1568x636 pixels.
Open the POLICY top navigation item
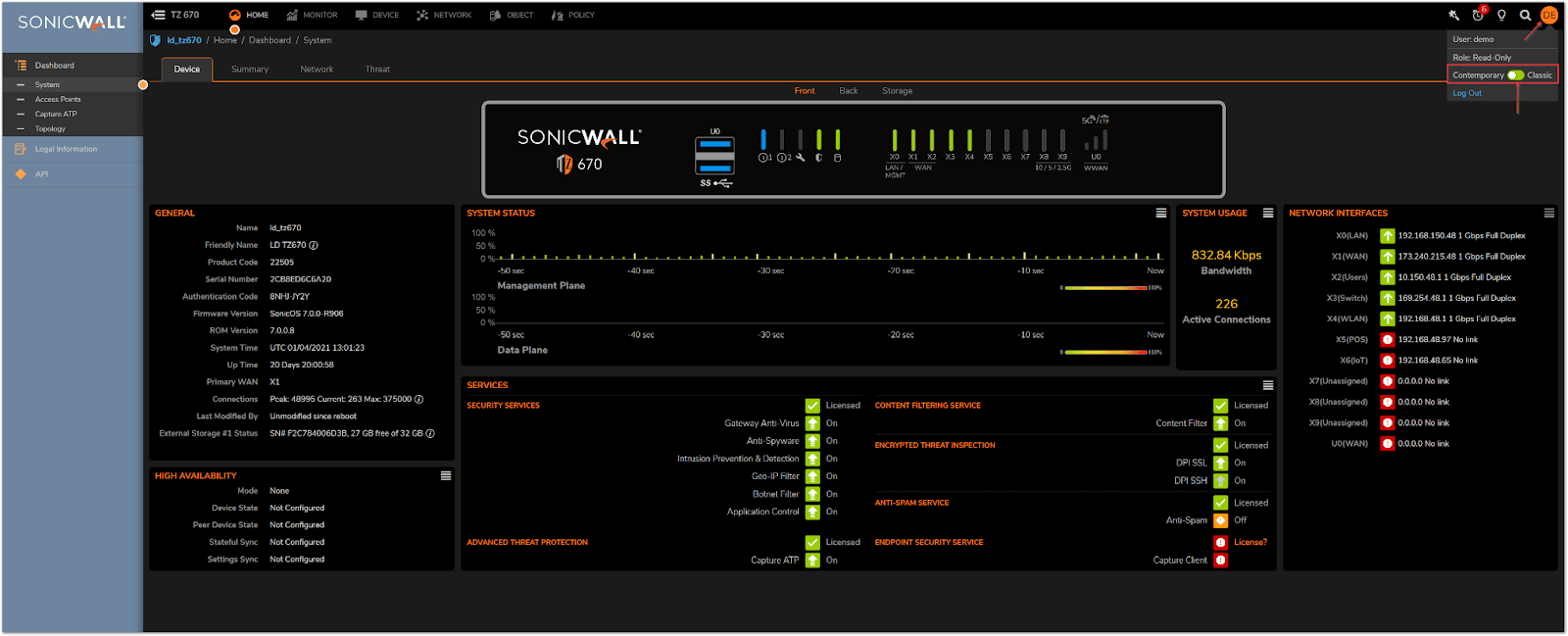tap(573, 15)
